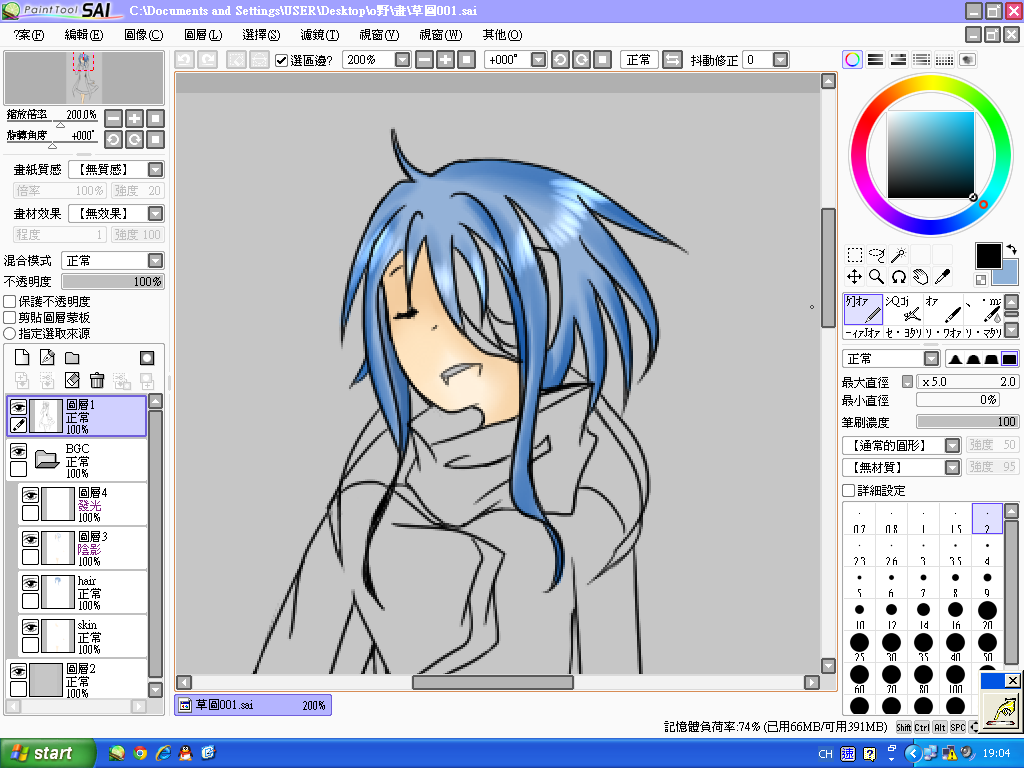Image resolution: width=1024 pixels, height=768 pixels.
Task: Activate the move layer tool
Action: pos(854,277)
